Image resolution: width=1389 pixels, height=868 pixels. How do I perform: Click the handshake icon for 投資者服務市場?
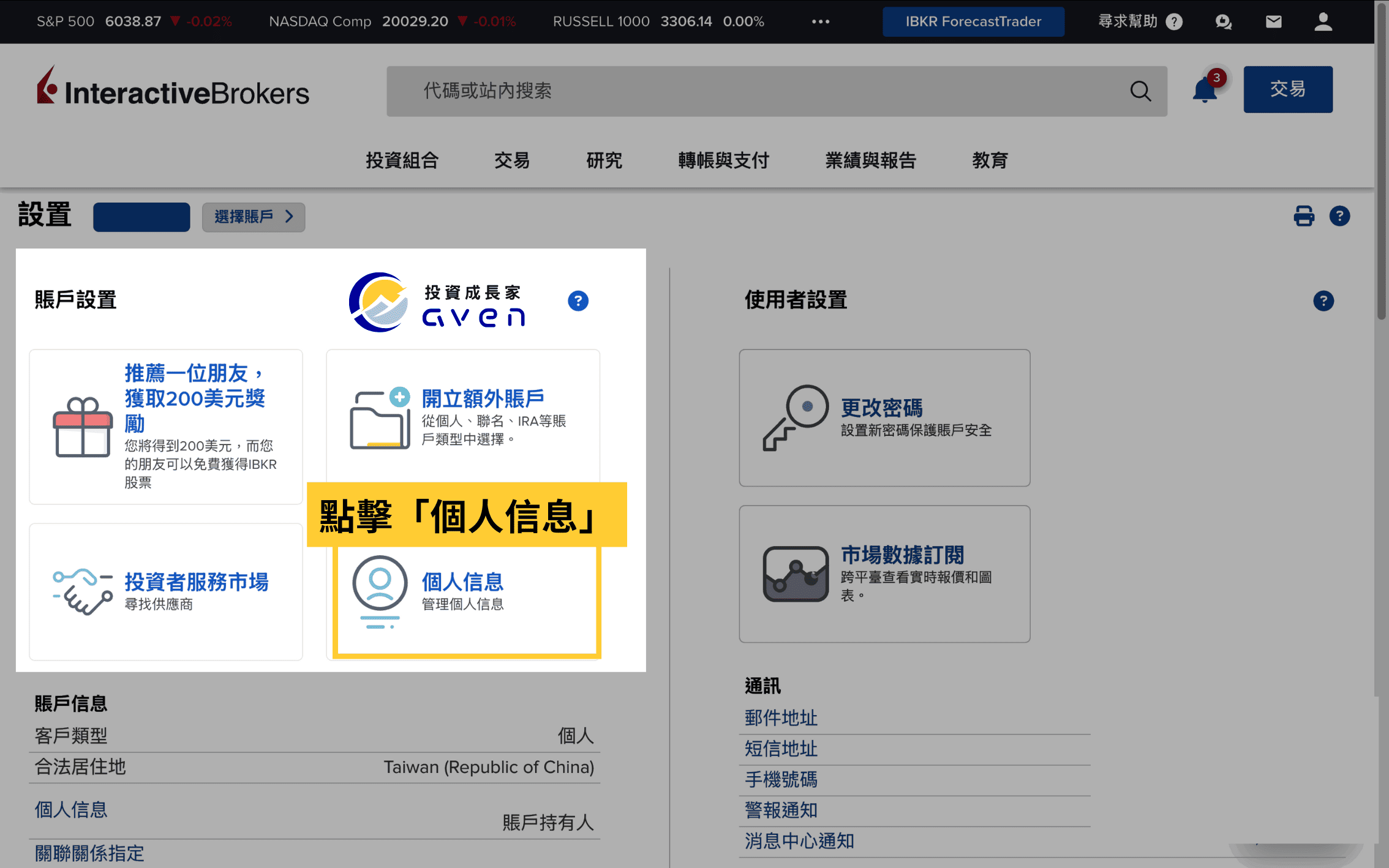click(x=83, y=591)
